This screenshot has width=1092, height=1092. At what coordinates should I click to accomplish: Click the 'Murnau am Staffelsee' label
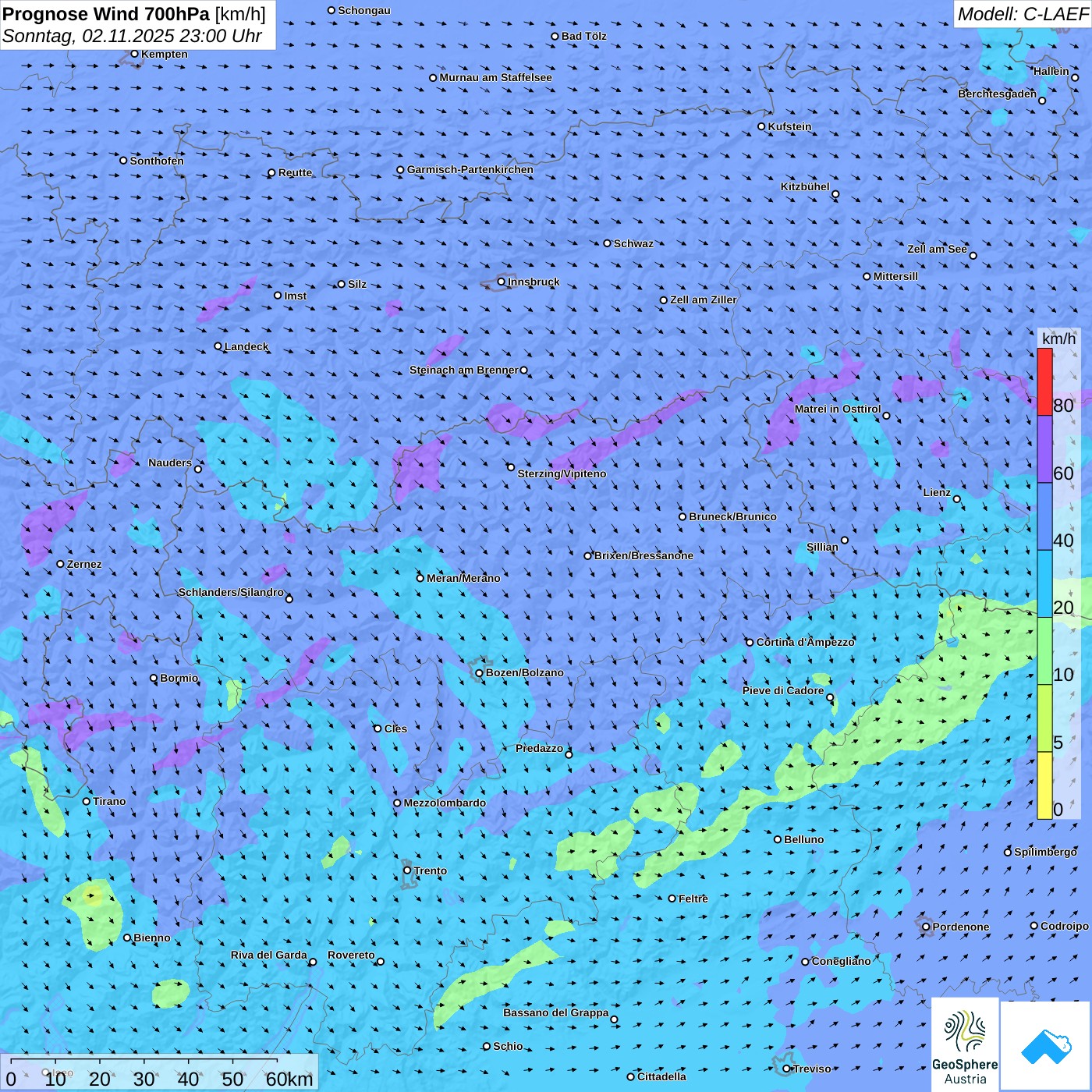click(x=495, y=77)
